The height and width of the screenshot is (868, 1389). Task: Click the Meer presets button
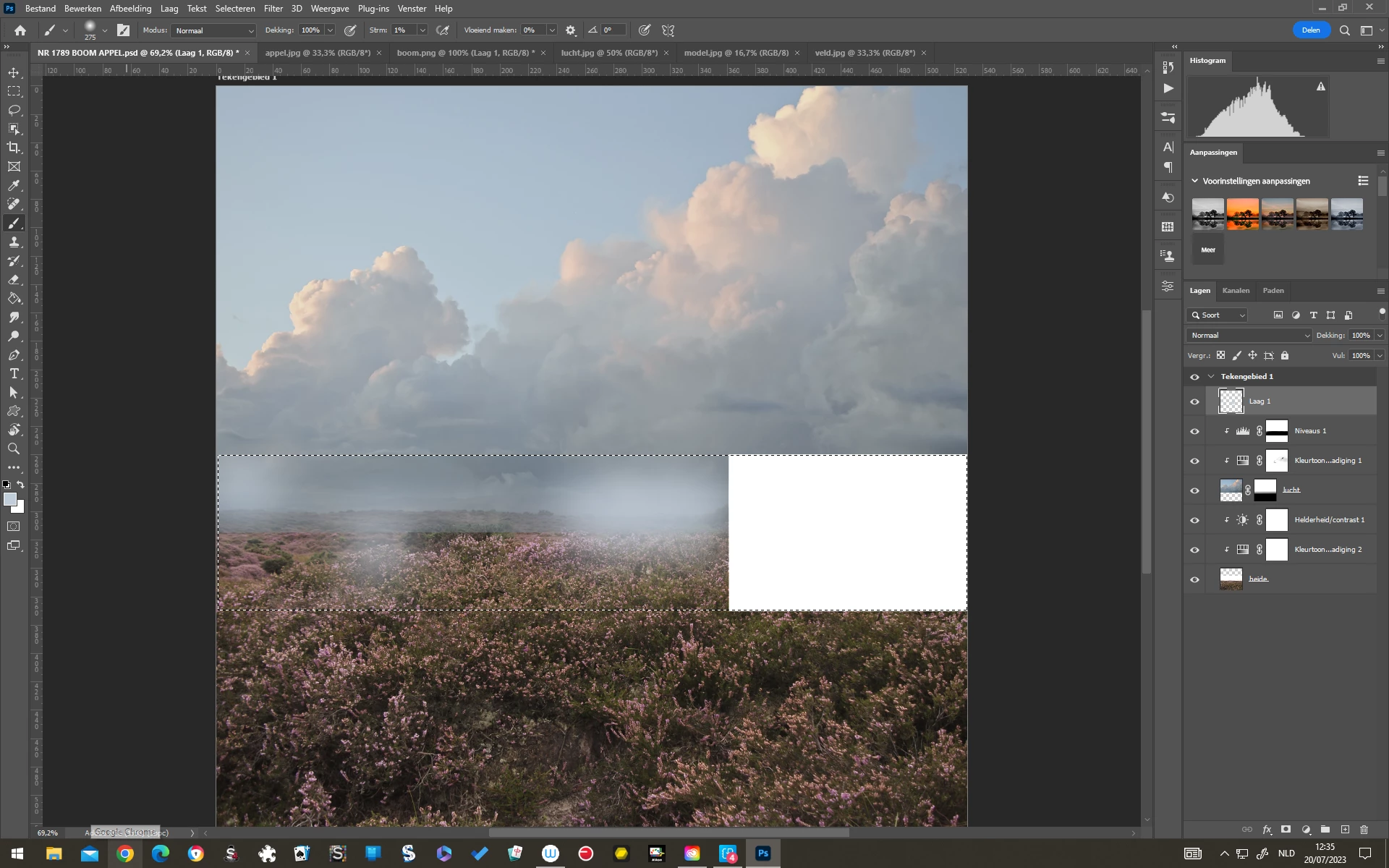click(1208, 250)
